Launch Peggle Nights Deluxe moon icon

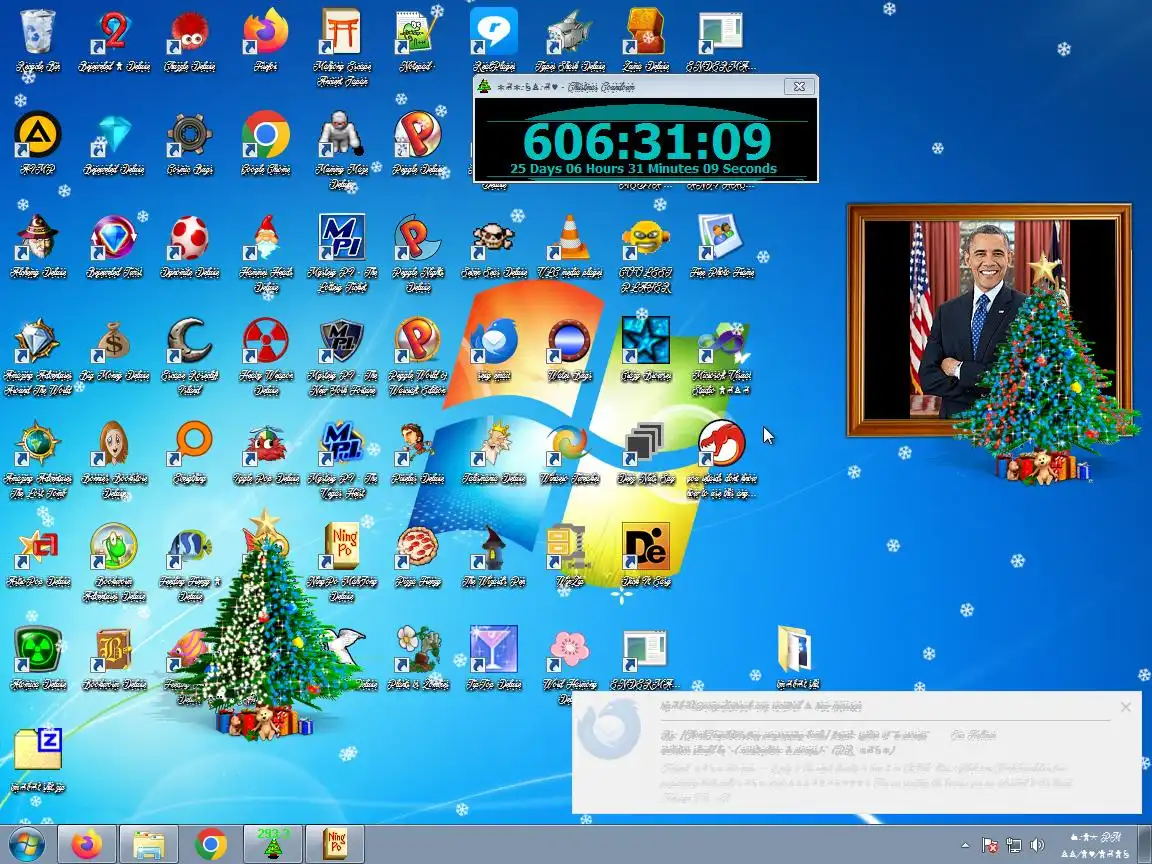pos(417,238)
